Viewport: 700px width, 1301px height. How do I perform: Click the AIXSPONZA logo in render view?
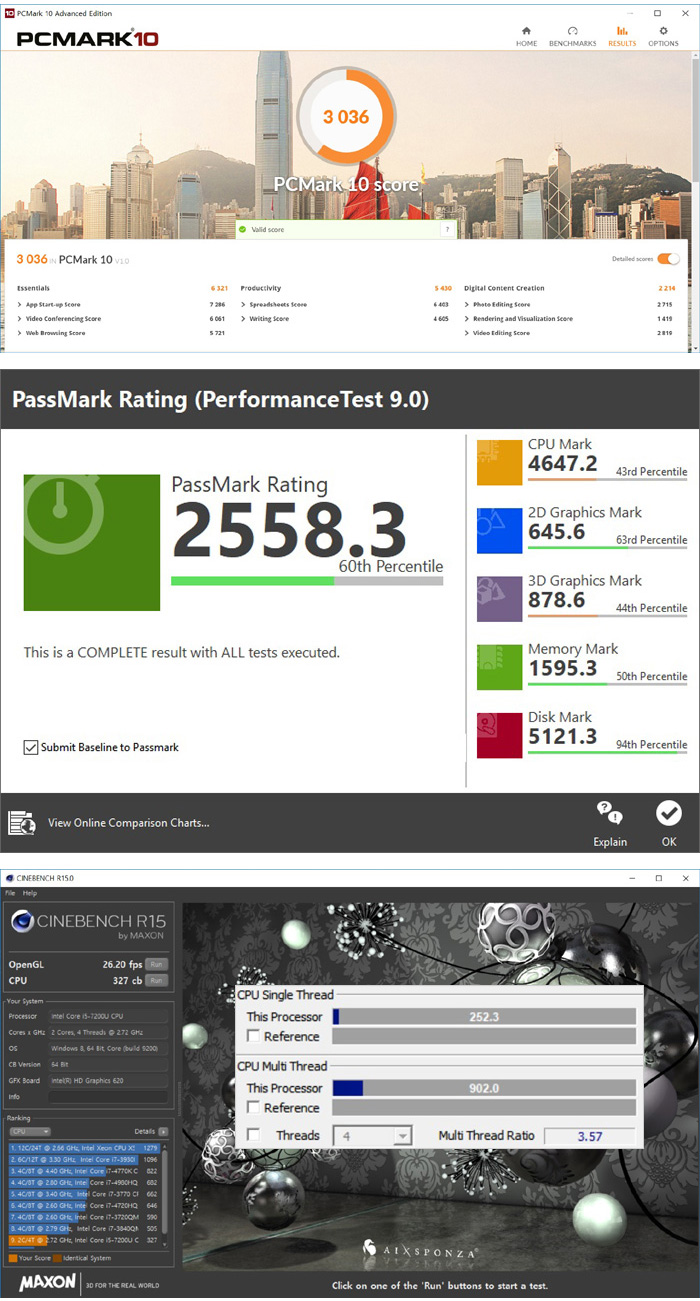(420, 1250)
